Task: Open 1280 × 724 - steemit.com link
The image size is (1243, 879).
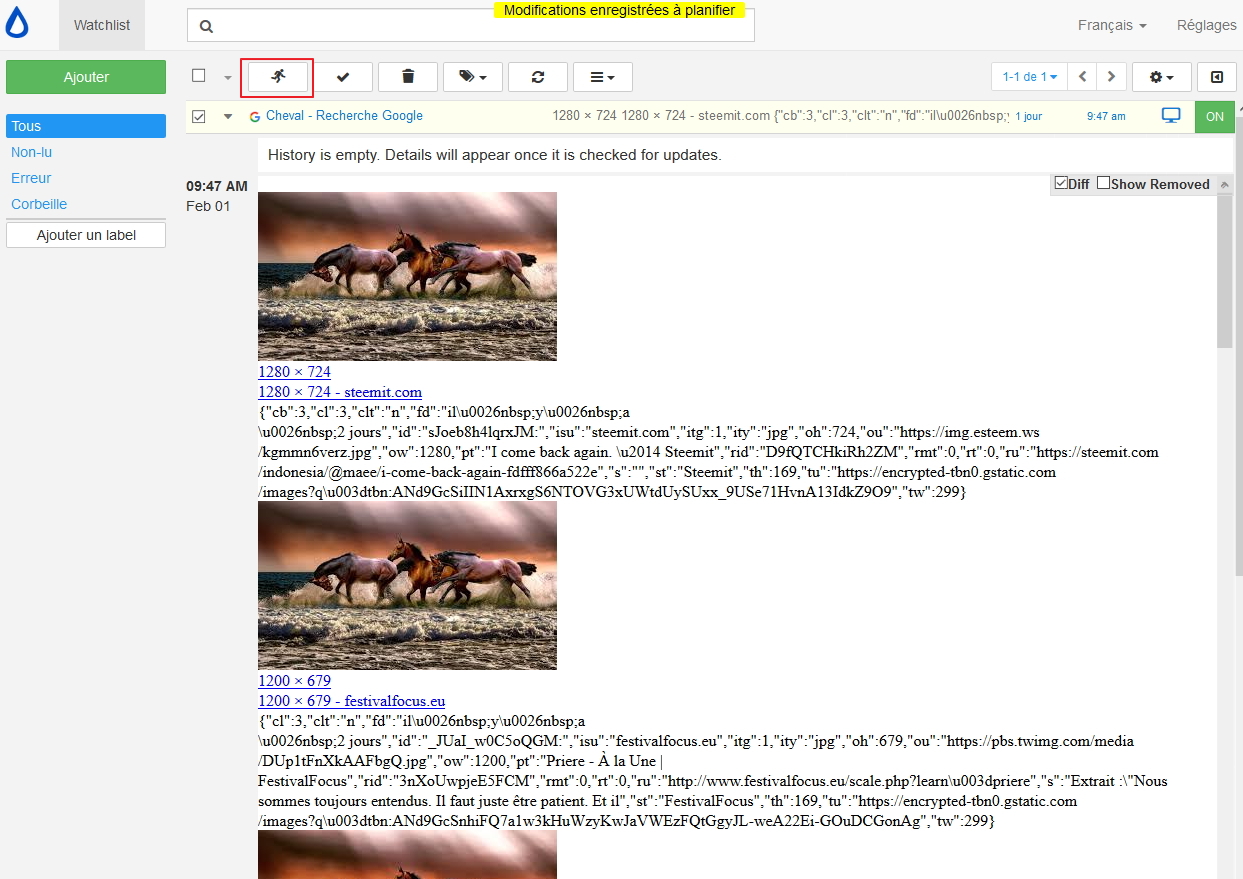Action: point(340,392)
